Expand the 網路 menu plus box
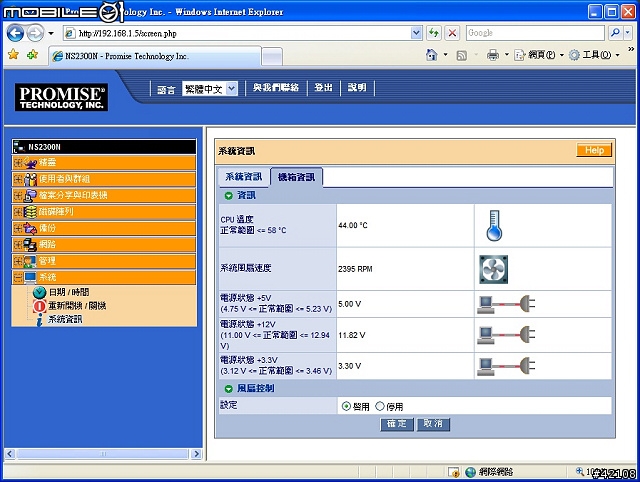This screenshot has width=640, height=482. (18, 244)
